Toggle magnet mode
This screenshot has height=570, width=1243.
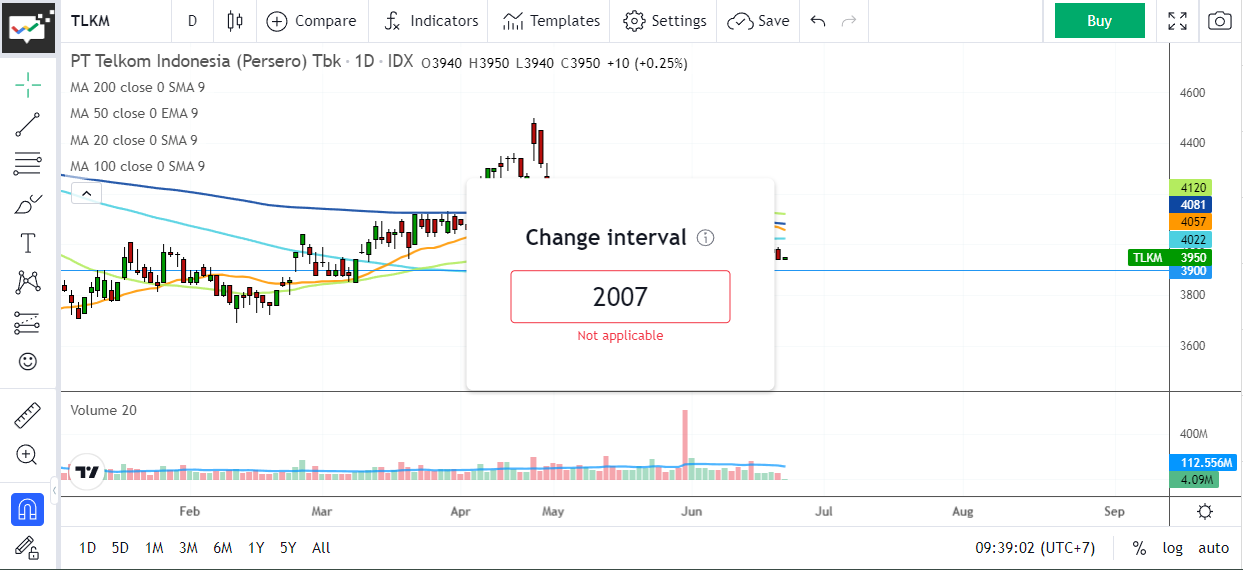click(28, 510)
